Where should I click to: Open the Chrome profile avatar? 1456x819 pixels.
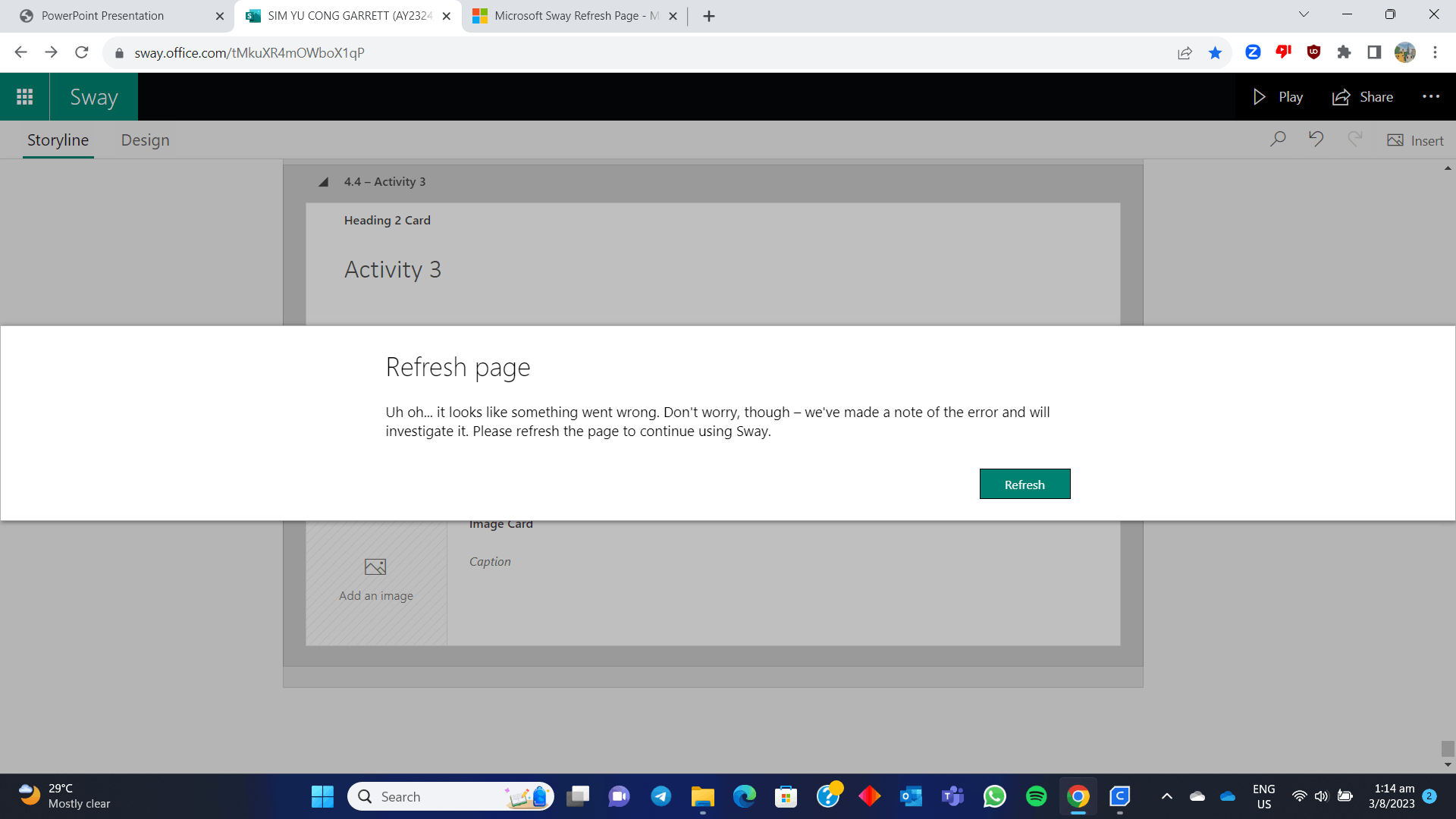pos(1404,52)
